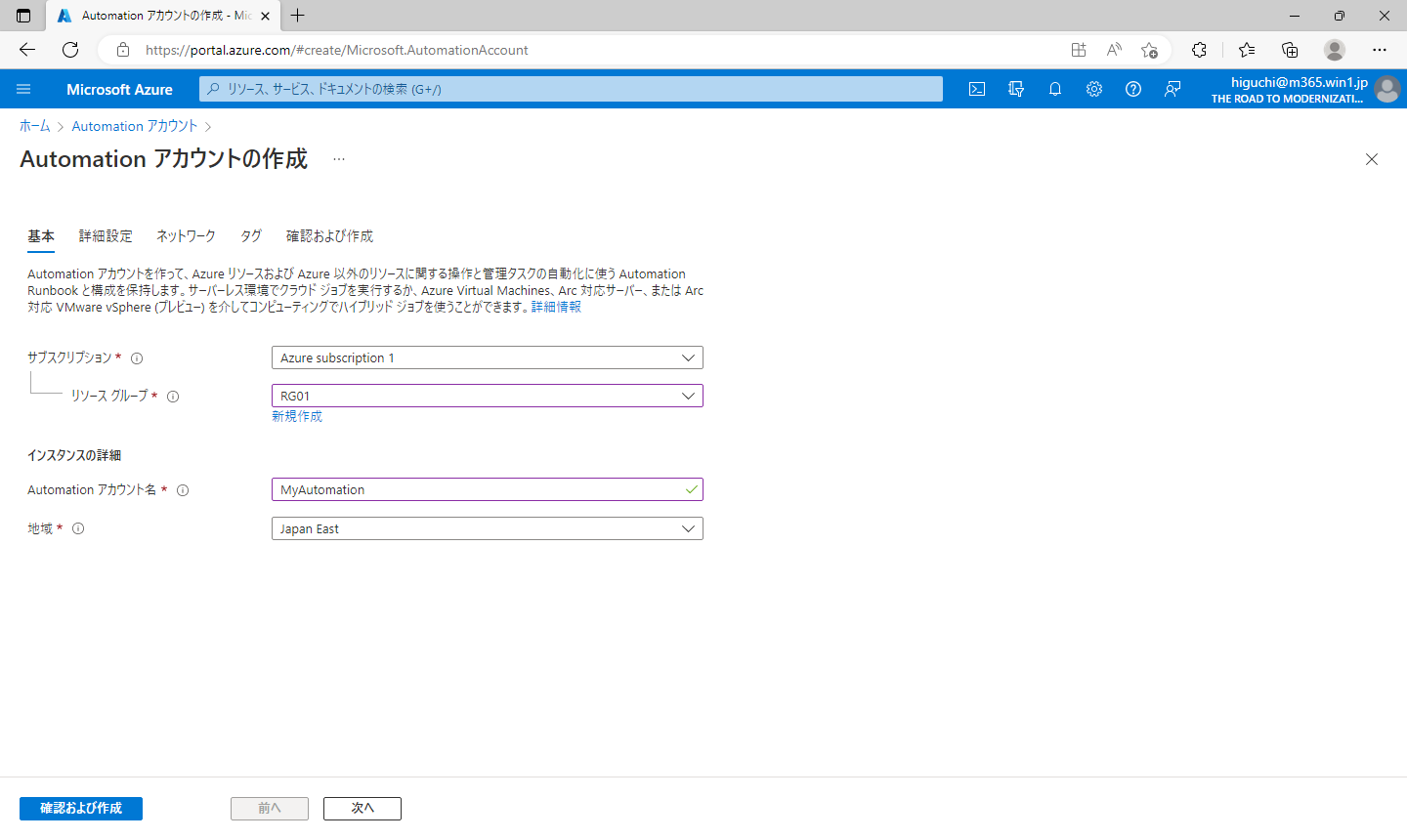Open Azure portal settings gear
Screen dimensions: 1407x840
[x=1094, y=89]
